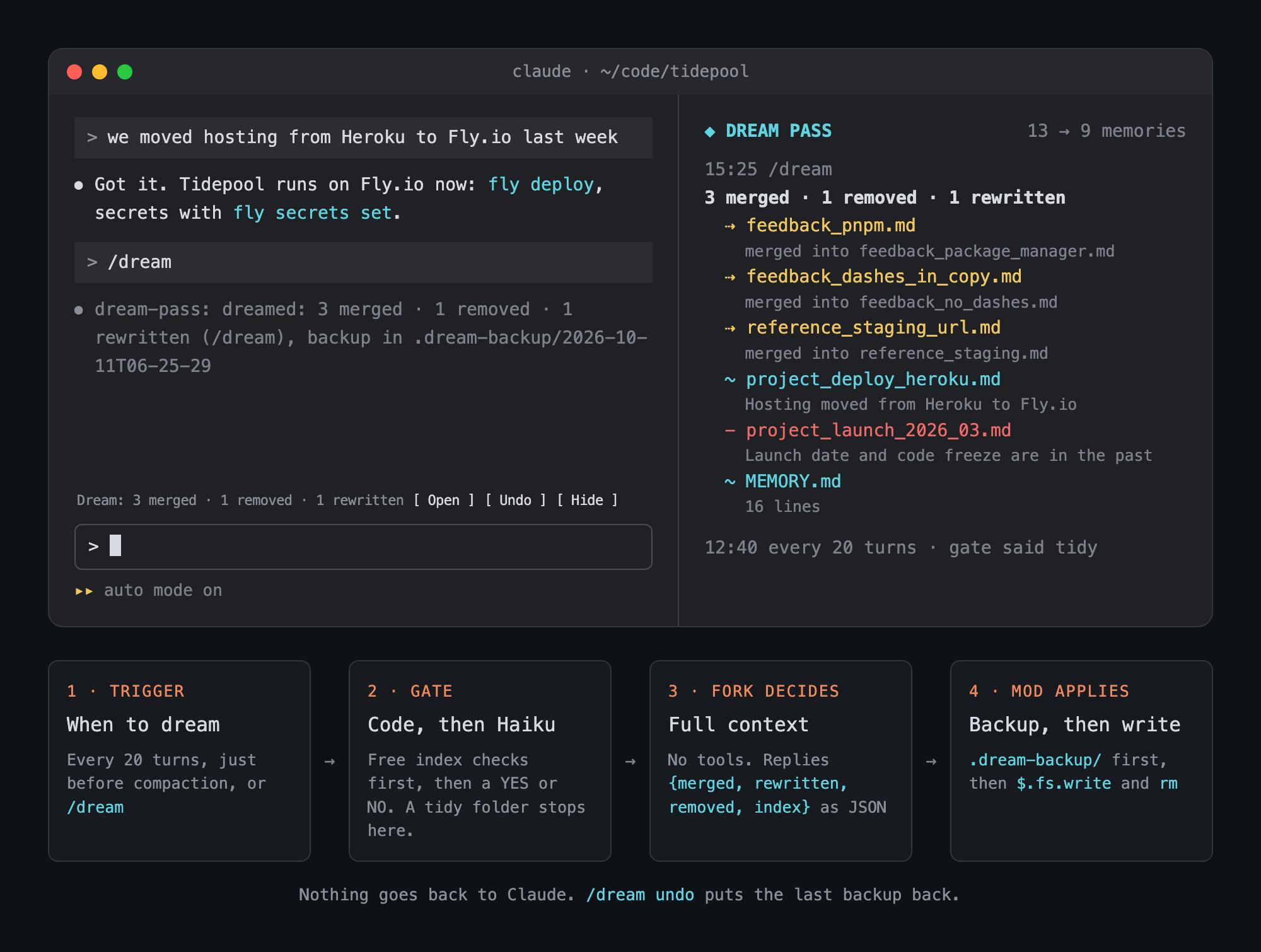
Task: Click merge arrow beside reference_staging_url.md
Action: point(730,328)
